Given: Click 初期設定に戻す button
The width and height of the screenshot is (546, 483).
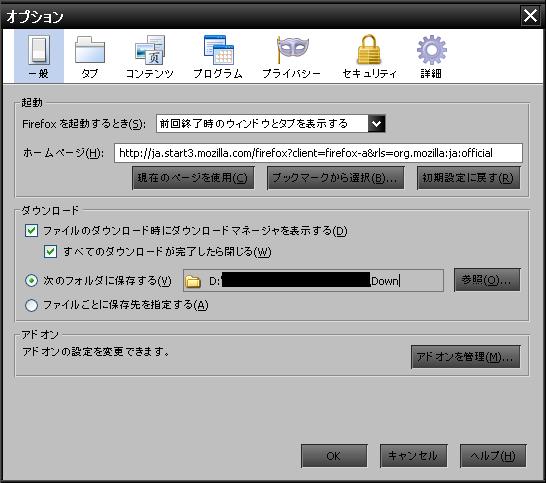Looking at the screenshot, I should 468,178.
